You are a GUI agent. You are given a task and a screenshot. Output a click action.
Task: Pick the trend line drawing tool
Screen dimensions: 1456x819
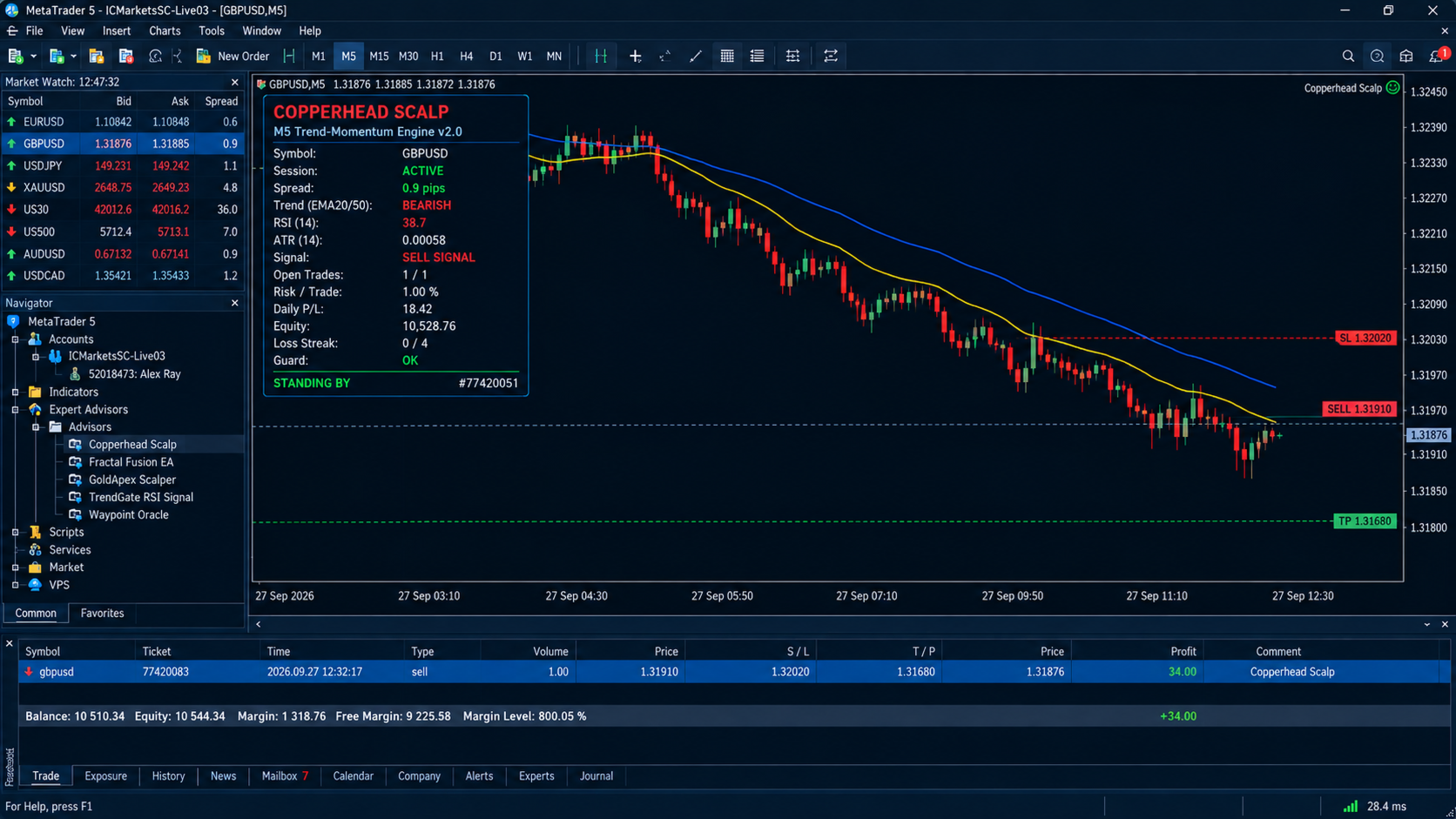point(695,56)
